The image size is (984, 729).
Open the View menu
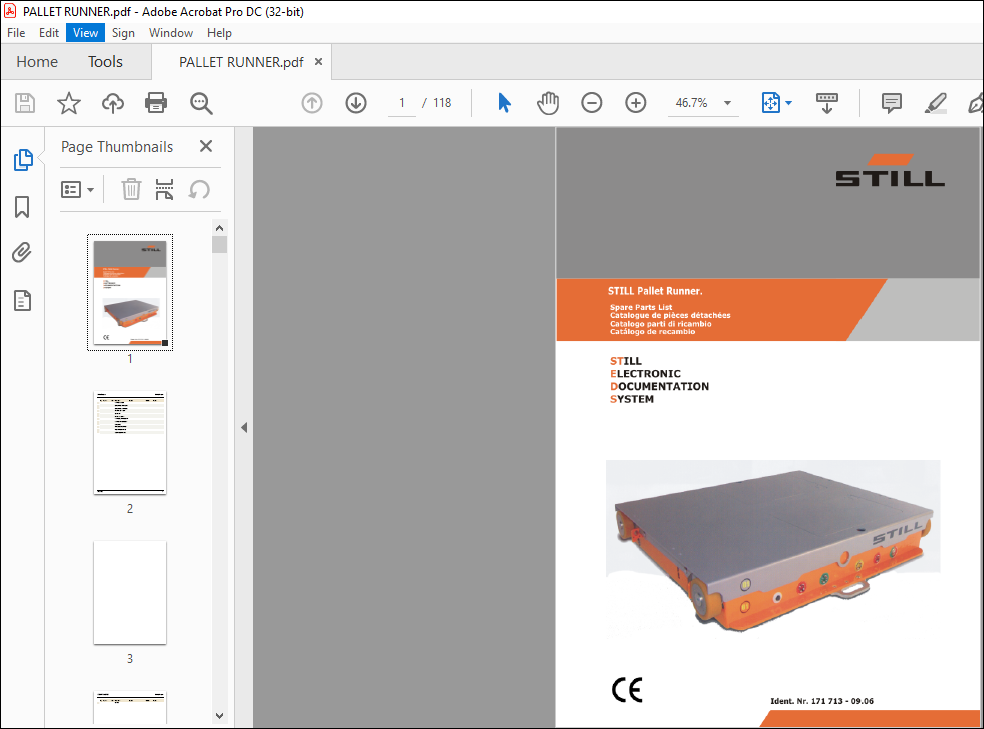pyautogui.click(x=85, y=33)
